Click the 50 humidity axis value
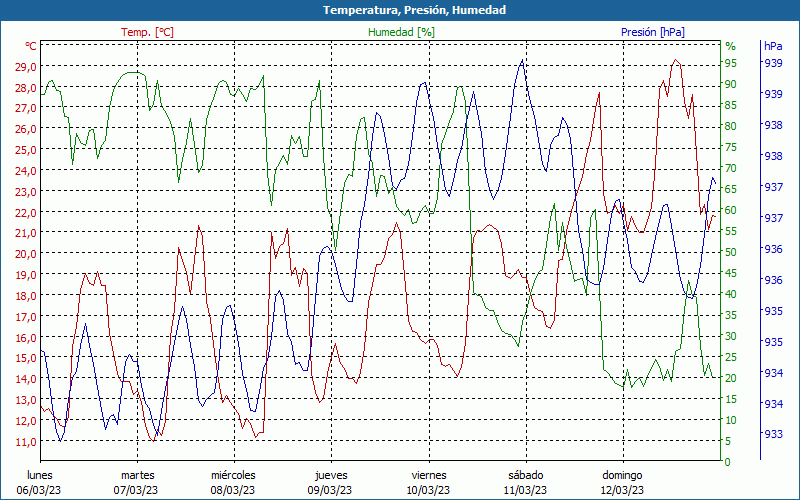Screen dimensions: 800x500 [x=731, y=252]
